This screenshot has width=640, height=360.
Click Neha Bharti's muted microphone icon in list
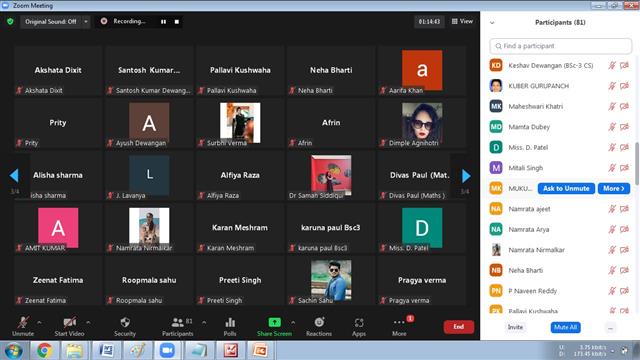click(x=612, y=270)
